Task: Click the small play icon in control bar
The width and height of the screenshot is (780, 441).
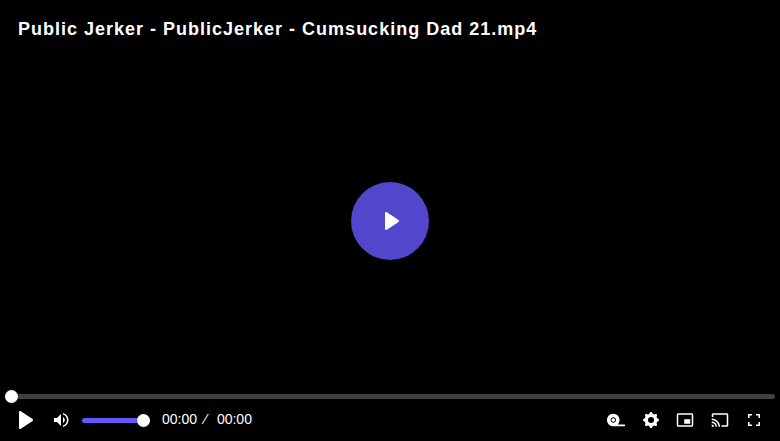Action: click(x=25, y=420)
